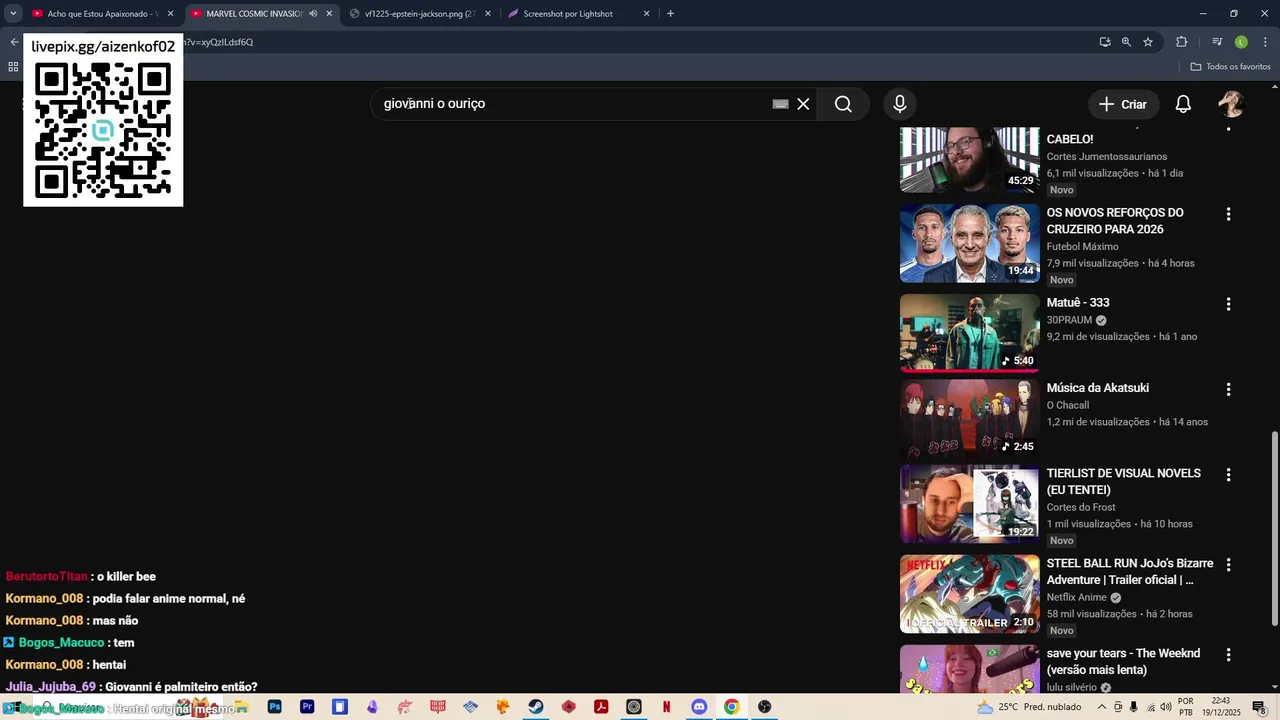Open the Música da Akatsuki thumbnail
The image size is (1280, 720).
pos(969,419)
